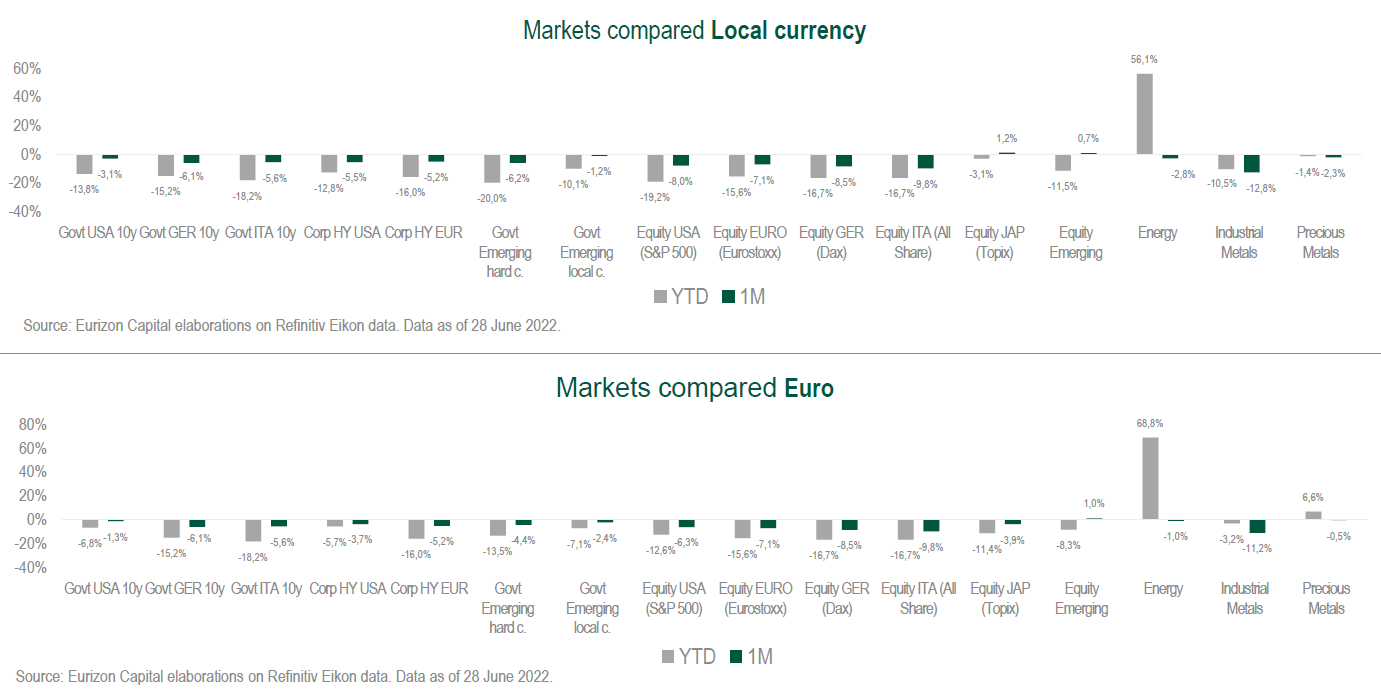The width and height of the screenshot is (1381, 699).
Task: Select the -19,2% Equity USA YTD bar
Action: coord(655,168)
